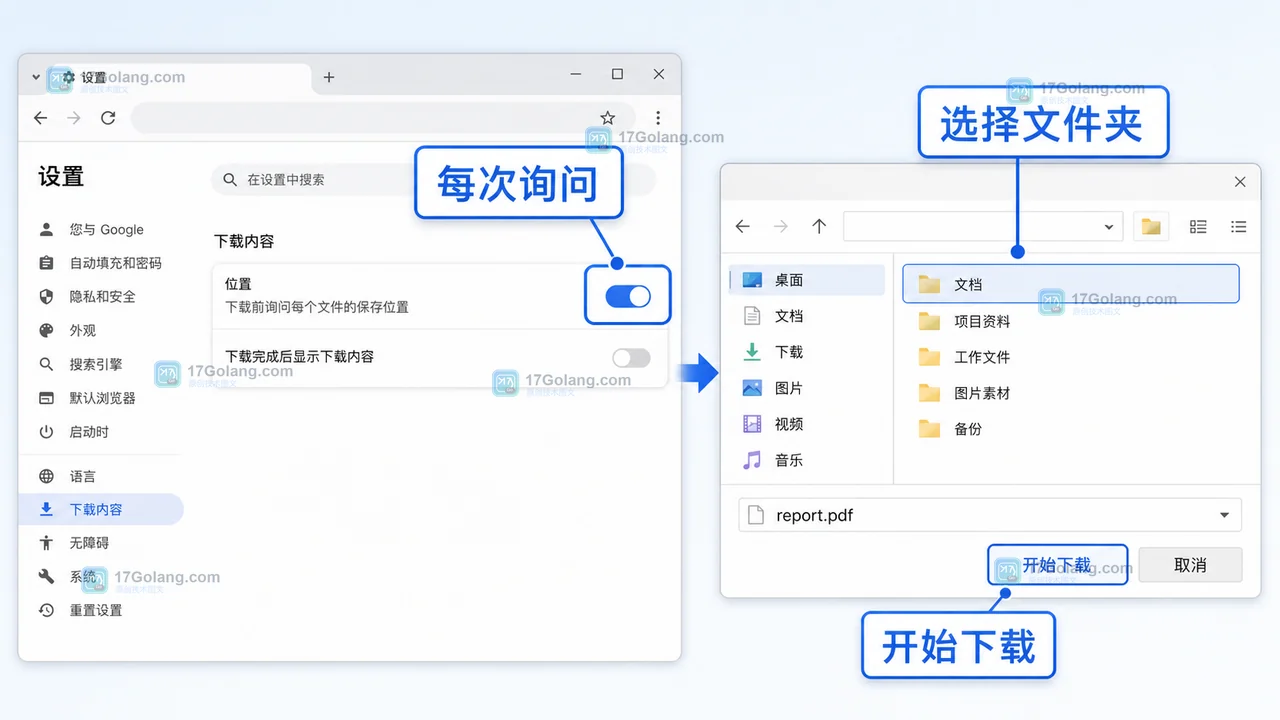Select 文档 in dialog sidebar
The image size is (1280, 720).
(x=807, y=316)
